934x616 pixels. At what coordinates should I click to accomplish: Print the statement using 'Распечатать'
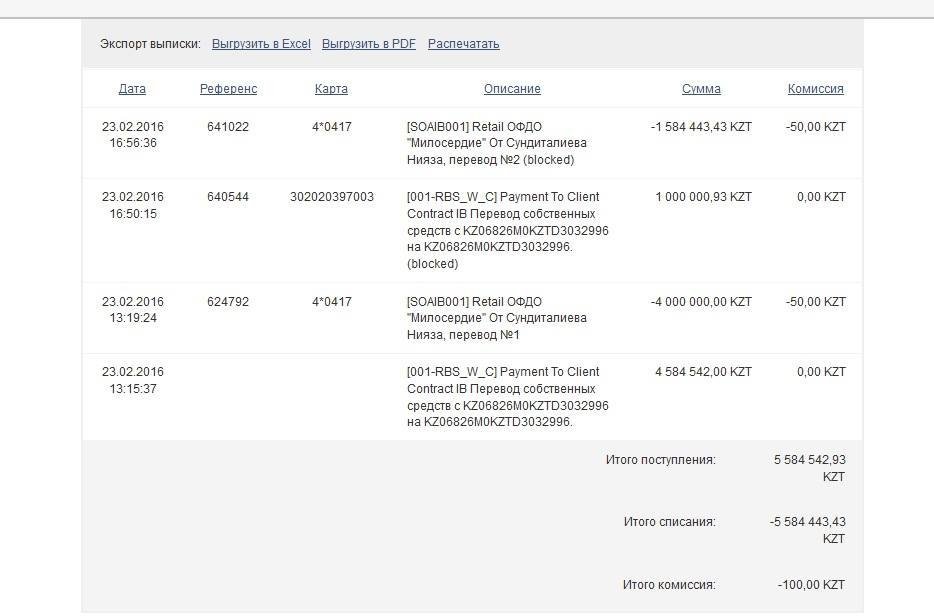pyautogui.click(x=463, y=44)
